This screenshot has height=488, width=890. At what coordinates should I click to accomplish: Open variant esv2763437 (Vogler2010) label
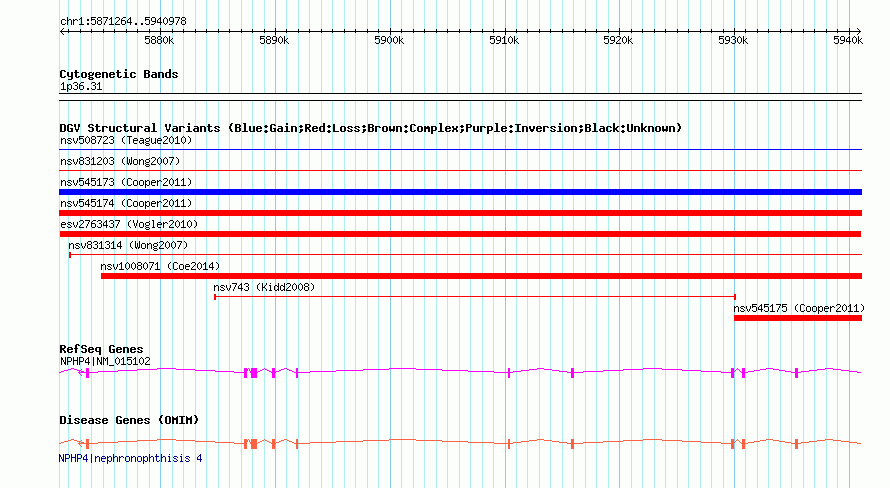tap(129, 224)
